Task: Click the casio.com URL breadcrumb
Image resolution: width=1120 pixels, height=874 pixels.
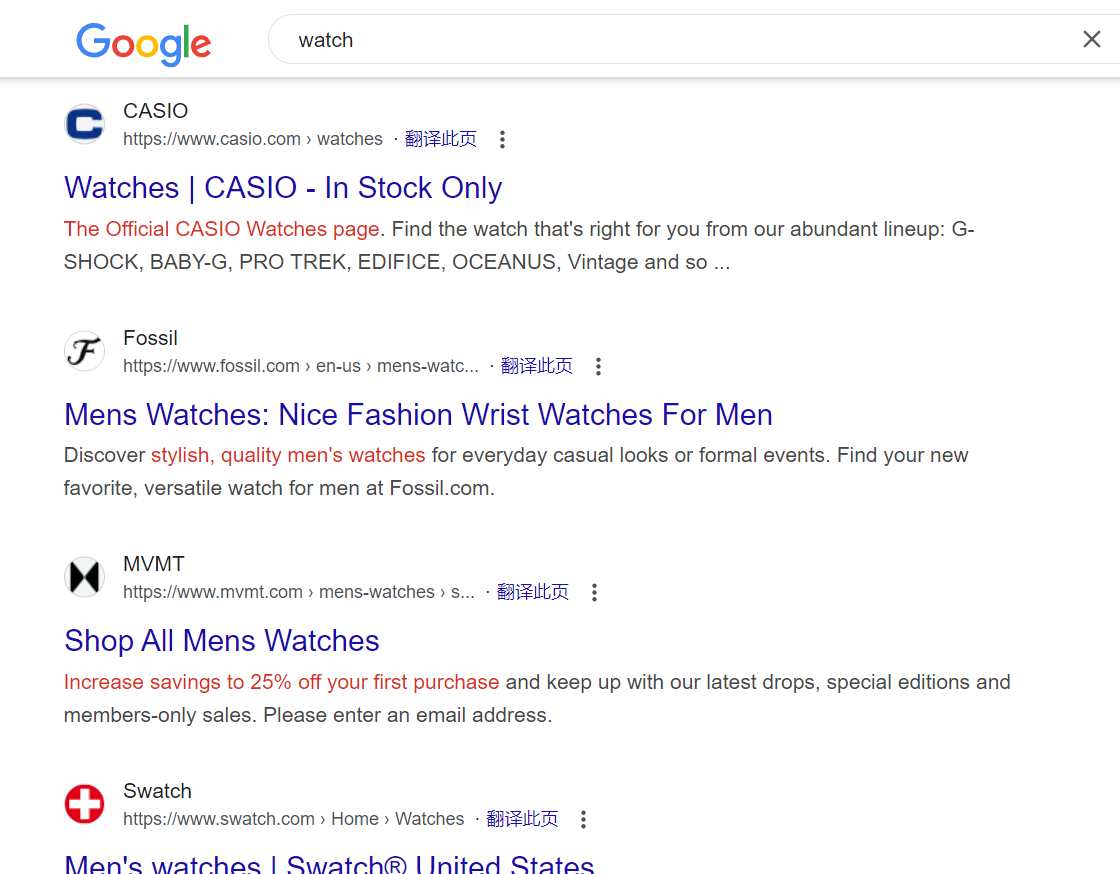Action: point(253,139)
